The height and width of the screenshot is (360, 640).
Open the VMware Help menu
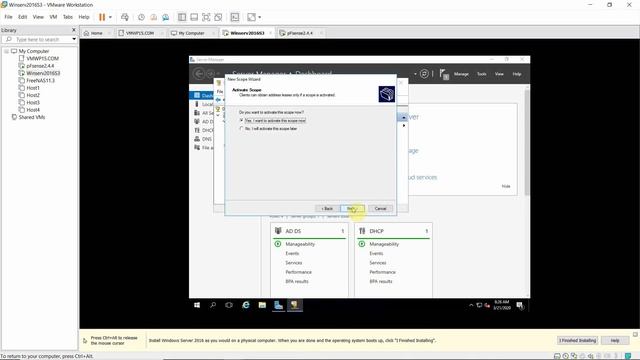(x=84, y=17)
